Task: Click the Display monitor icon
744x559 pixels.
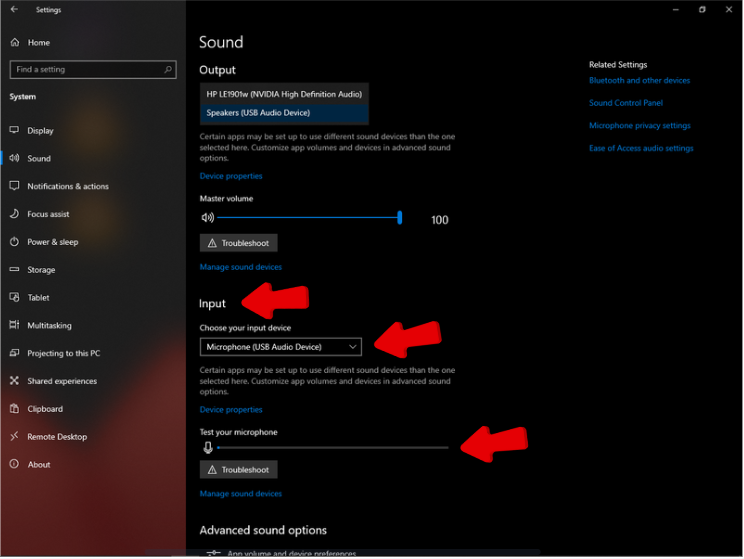Action: click(15, 131)
